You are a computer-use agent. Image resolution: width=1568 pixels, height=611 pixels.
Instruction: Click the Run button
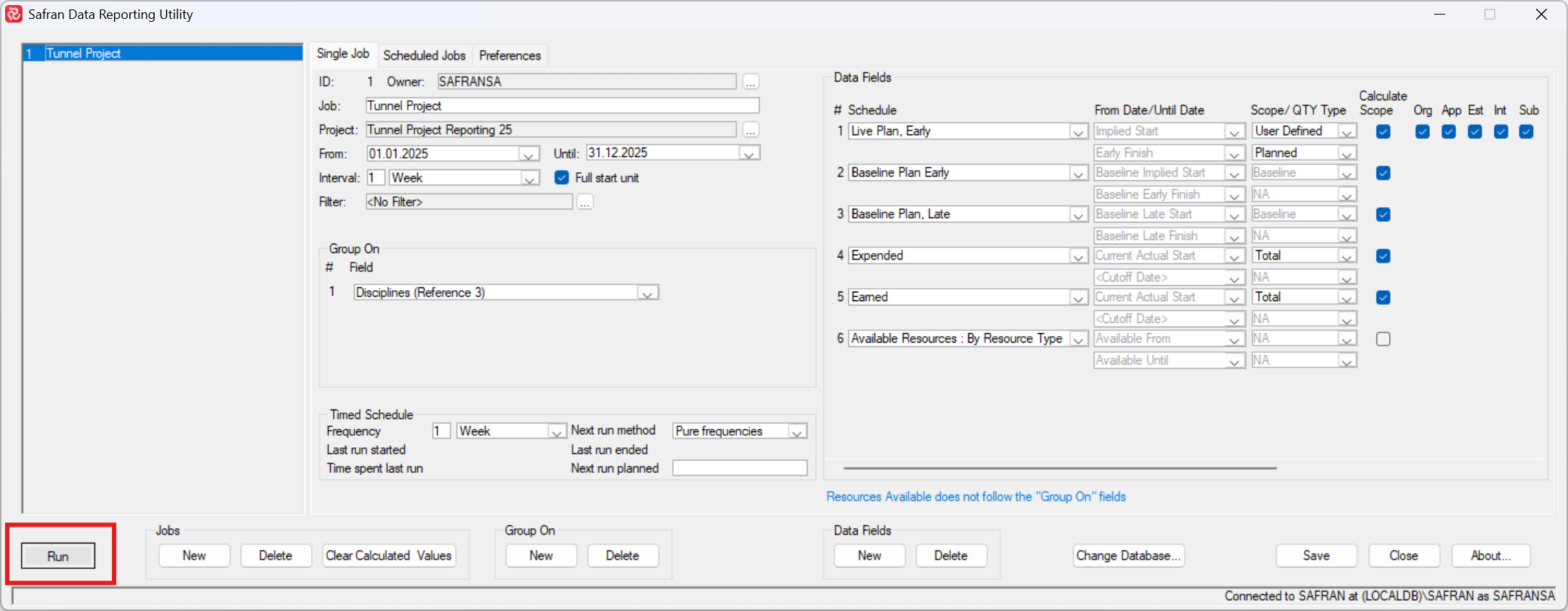click(x=58, y=556)
